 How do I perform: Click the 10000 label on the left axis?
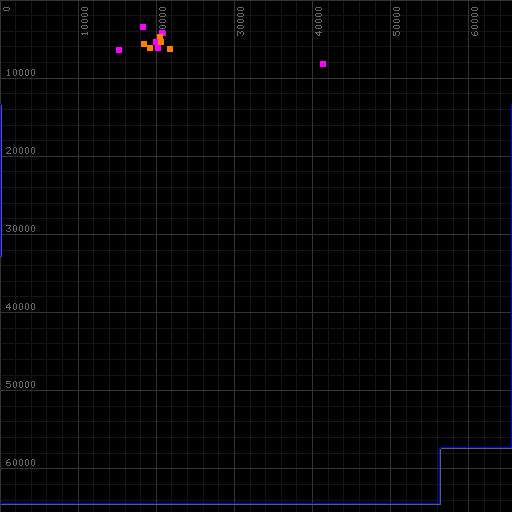click(x=20, y=73)
